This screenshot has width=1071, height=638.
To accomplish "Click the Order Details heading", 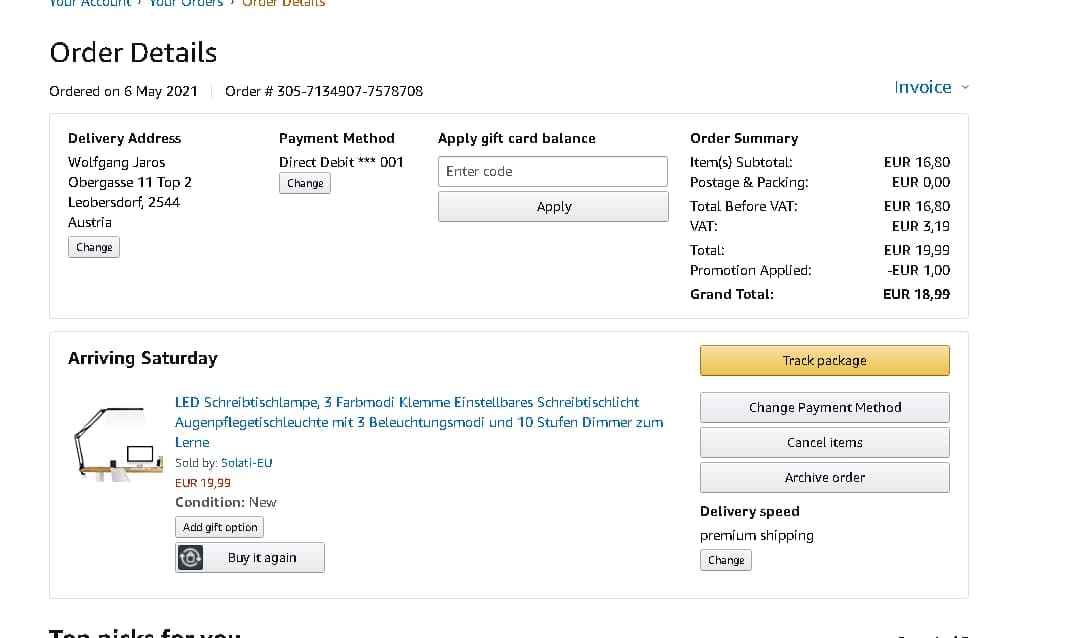I will click(x=133, y=52).
